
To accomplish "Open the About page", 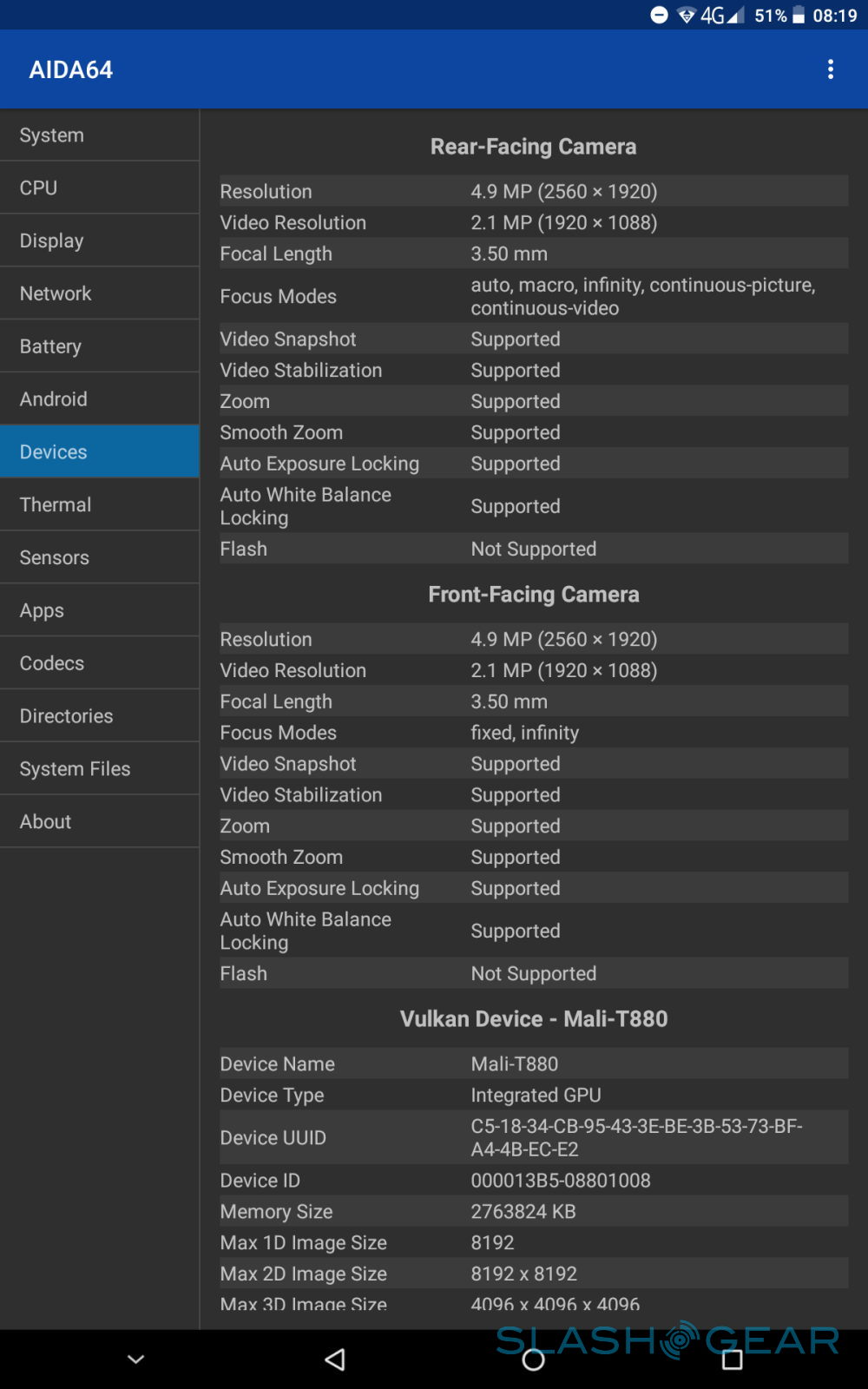I will [100, 822].
